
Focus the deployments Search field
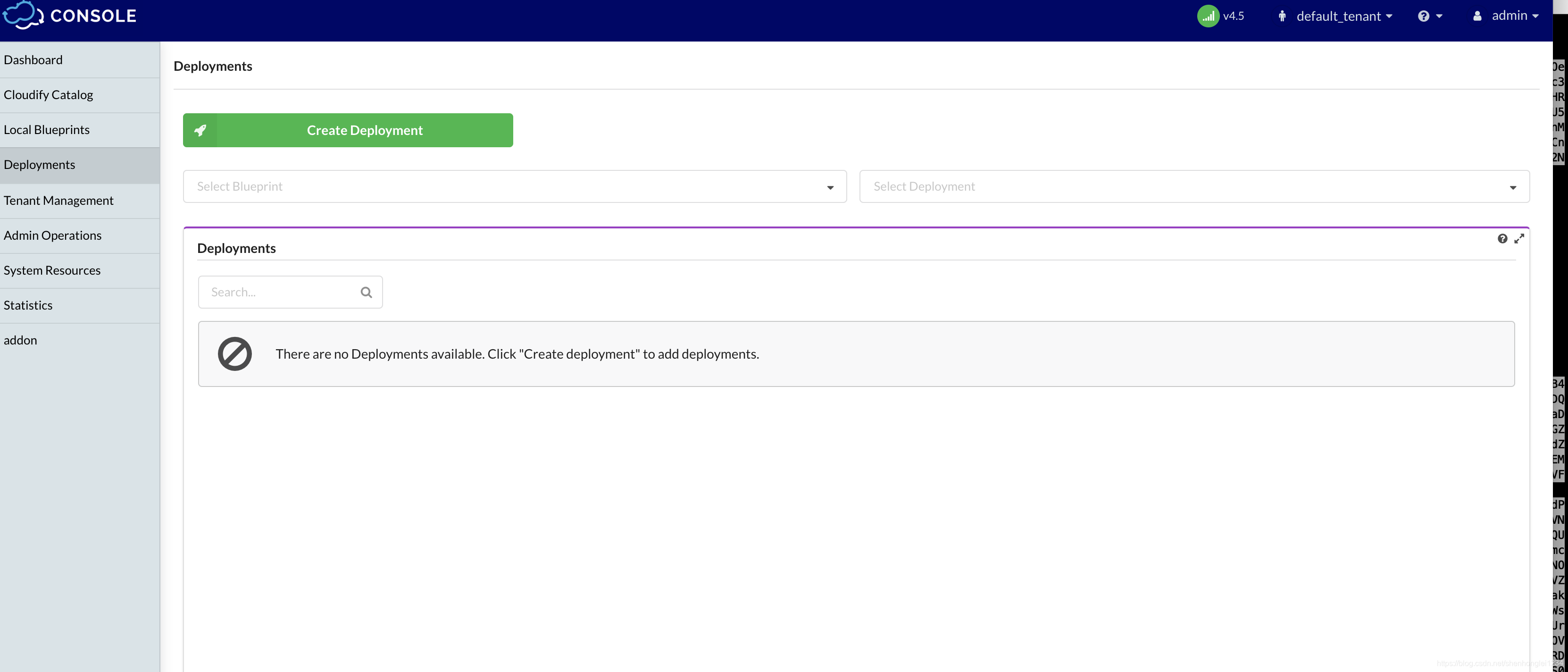point(291,292)
